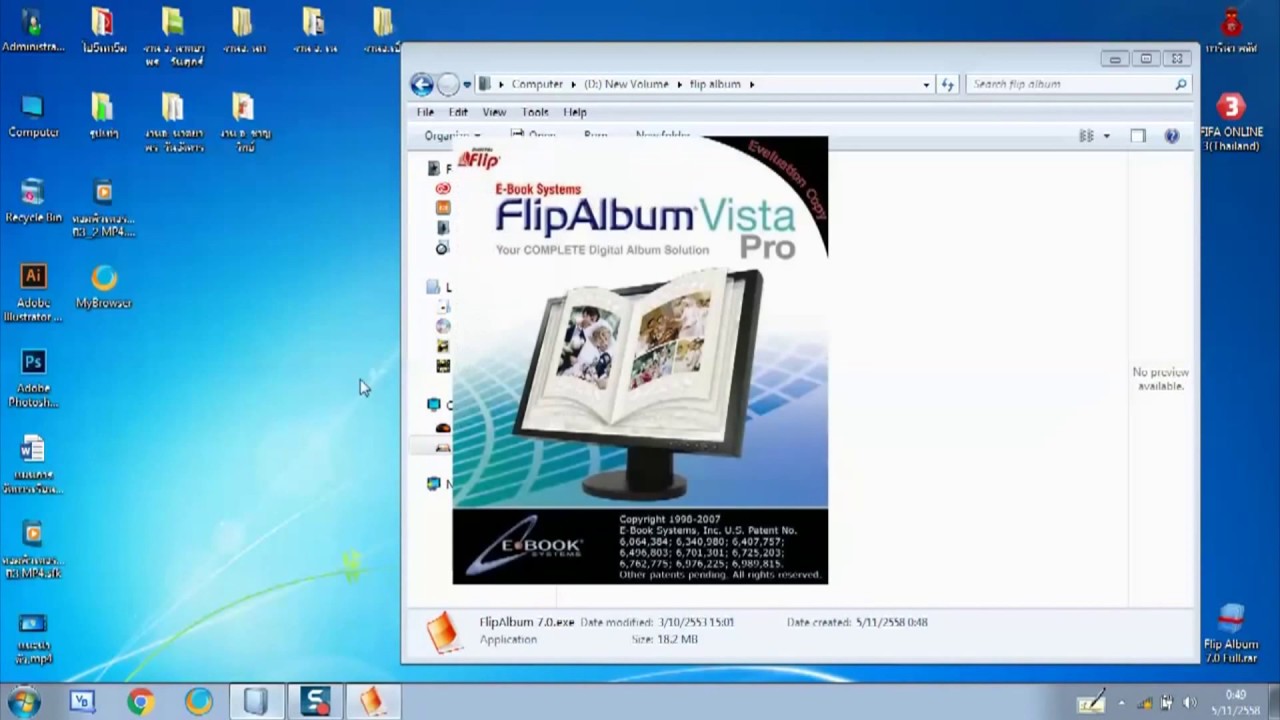Click the taskbar clock showing 0:40
1280x720 pixels.
point(1236,702)
